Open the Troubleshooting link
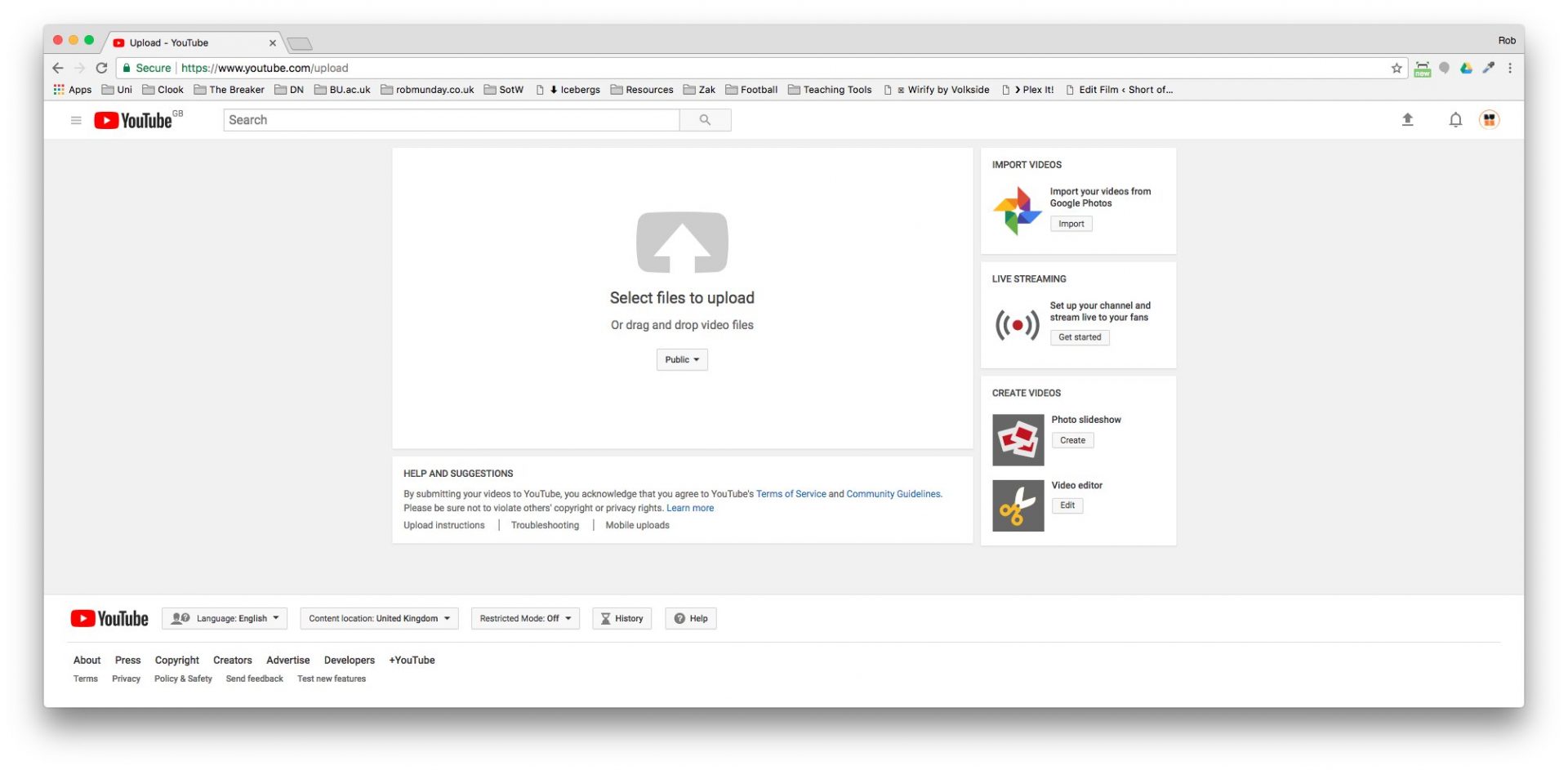This screenshot has width=1568, height=770. 545,525
